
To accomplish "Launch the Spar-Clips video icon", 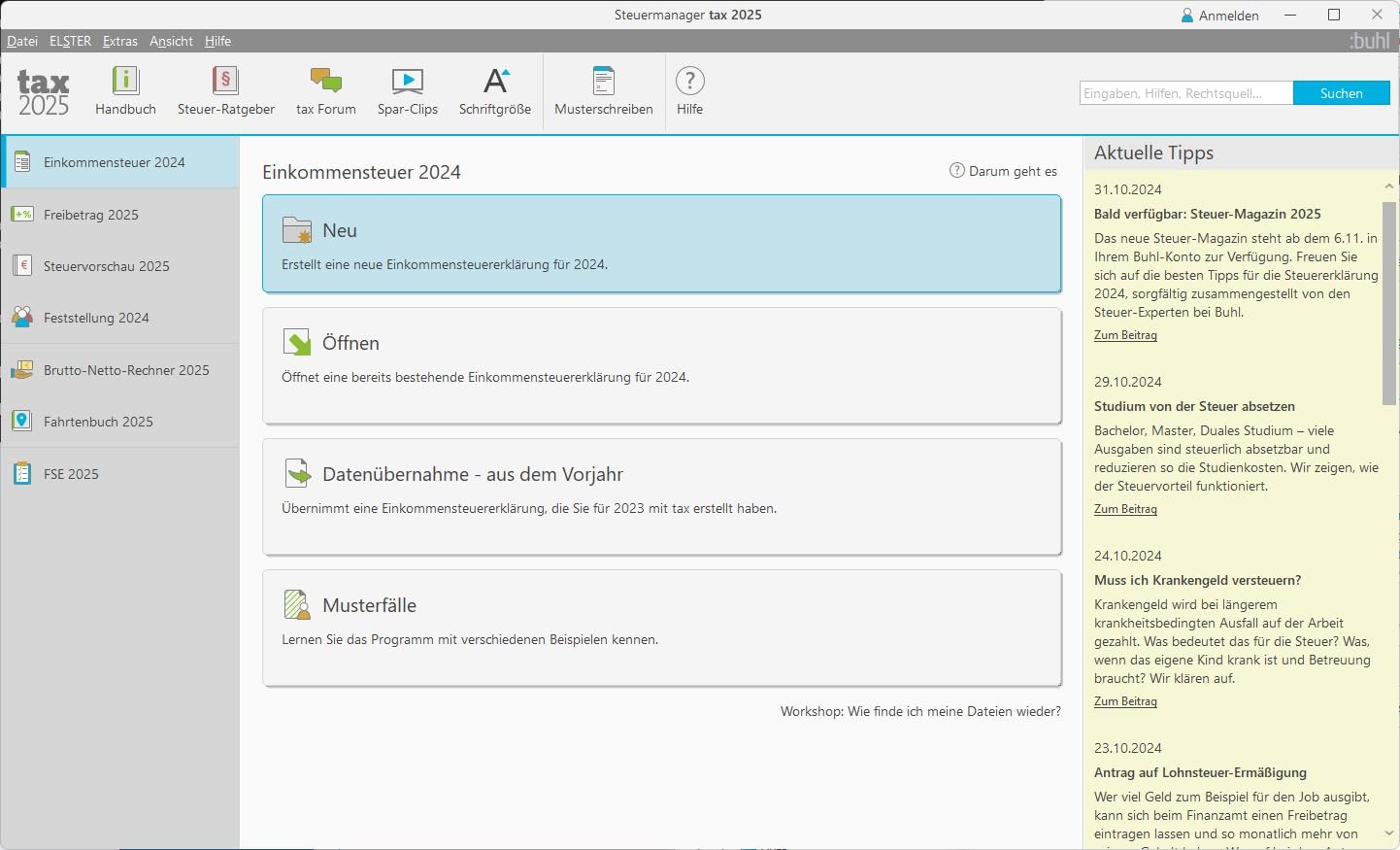I will click(x=408, y=82).
